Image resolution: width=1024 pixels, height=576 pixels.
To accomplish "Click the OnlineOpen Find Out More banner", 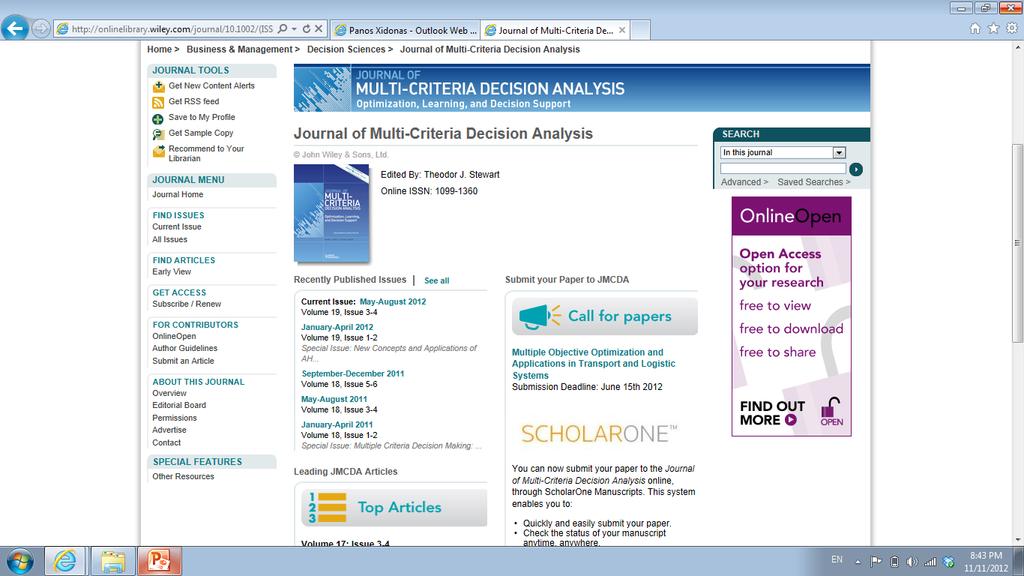I will [792, 317].
